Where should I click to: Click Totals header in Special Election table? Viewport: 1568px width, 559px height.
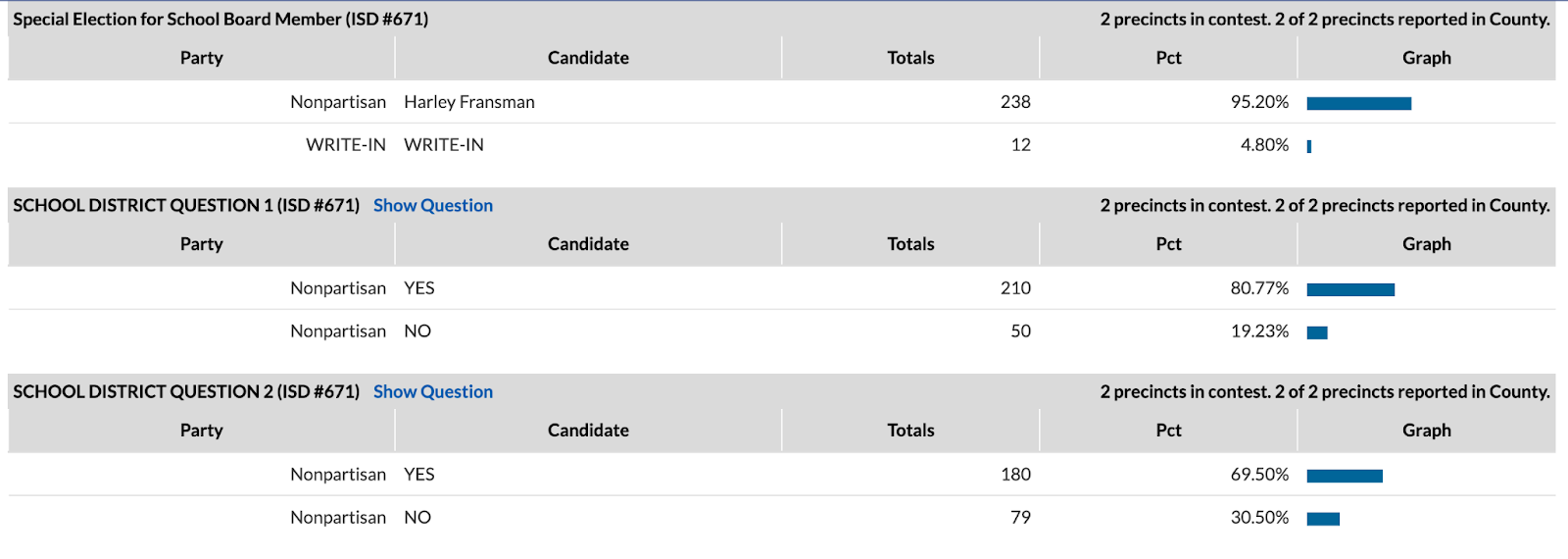coord(910,58)
